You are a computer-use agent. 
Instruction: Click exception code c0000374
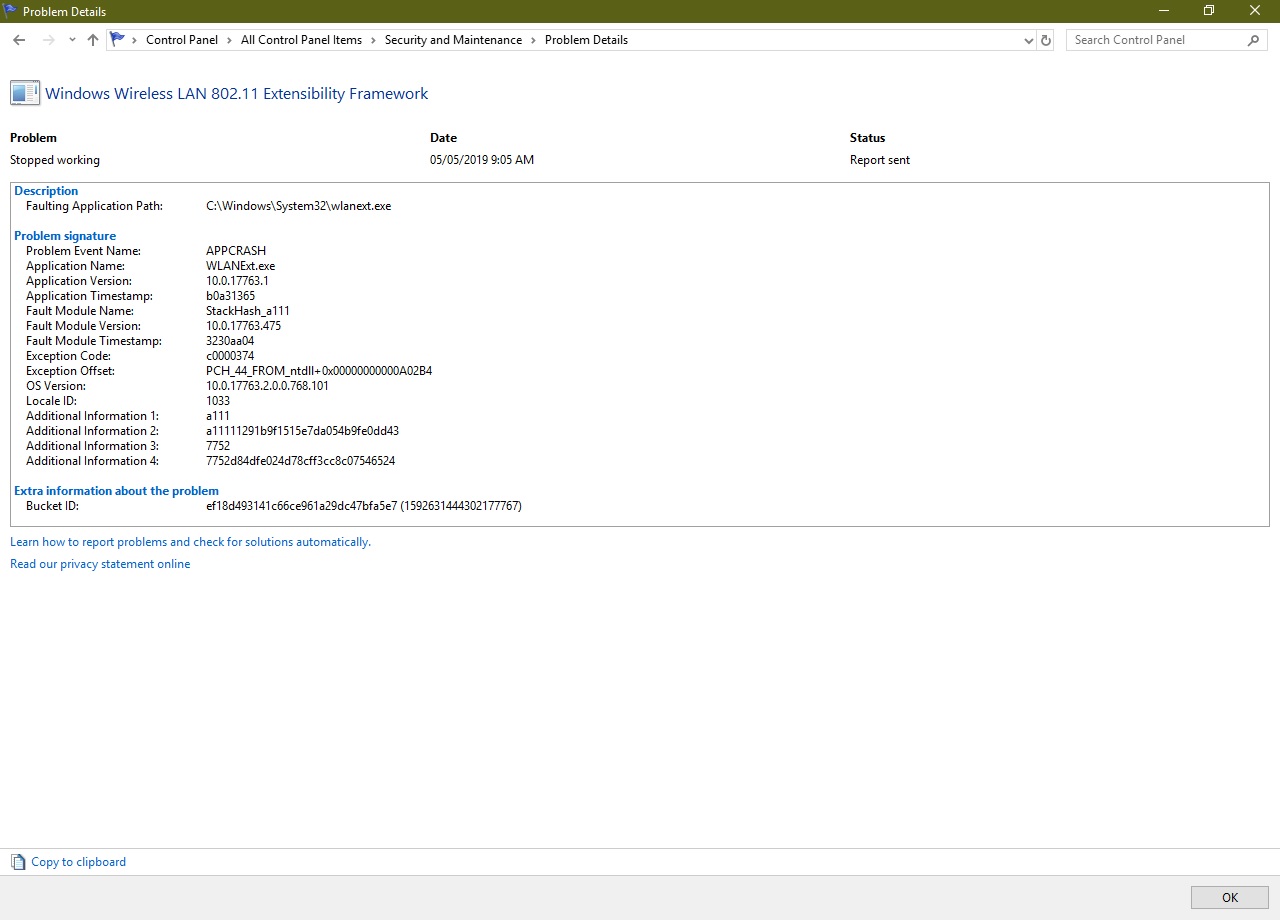230,356
